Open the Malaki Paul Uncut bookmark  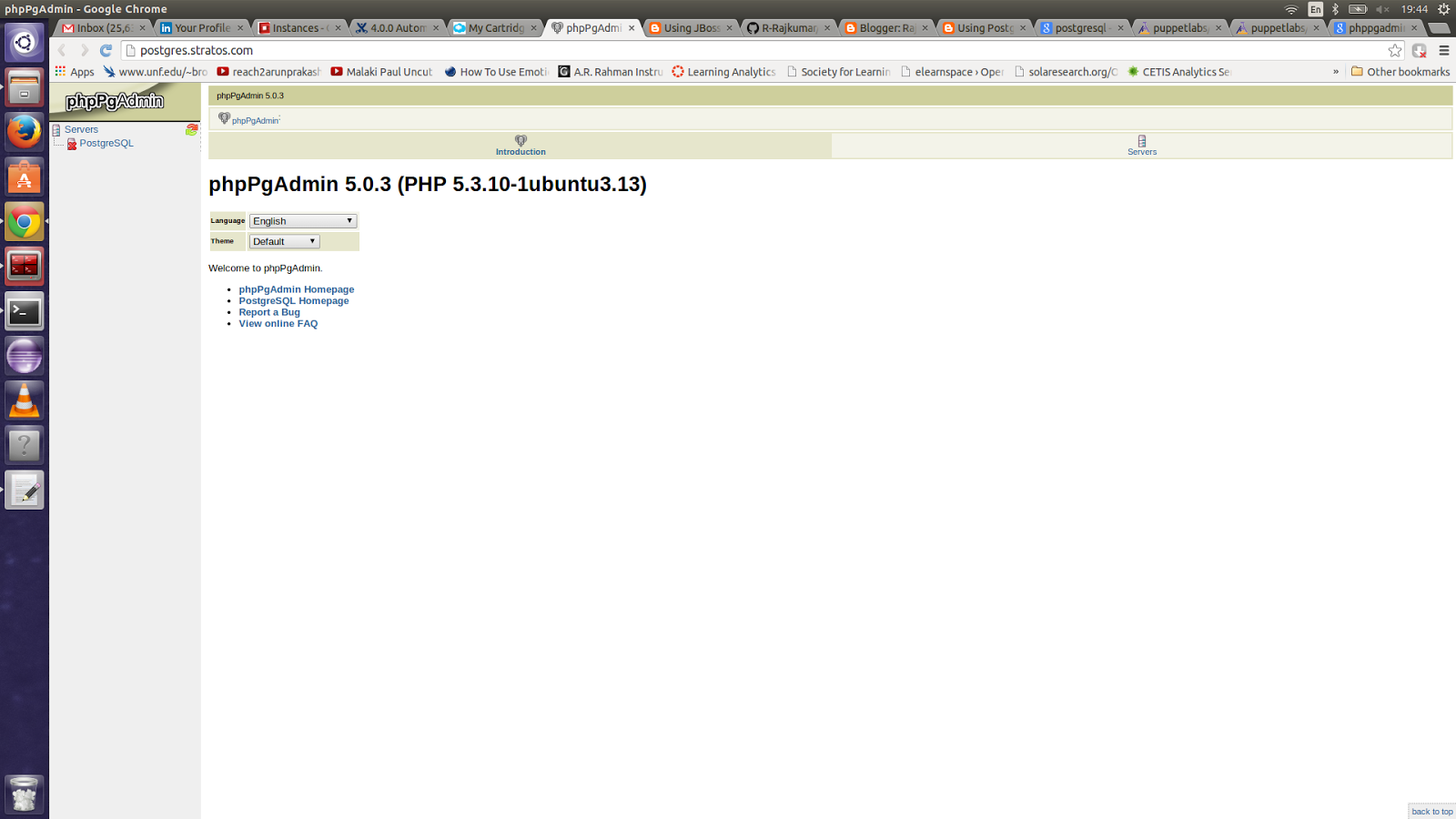(x=382, y=72)
